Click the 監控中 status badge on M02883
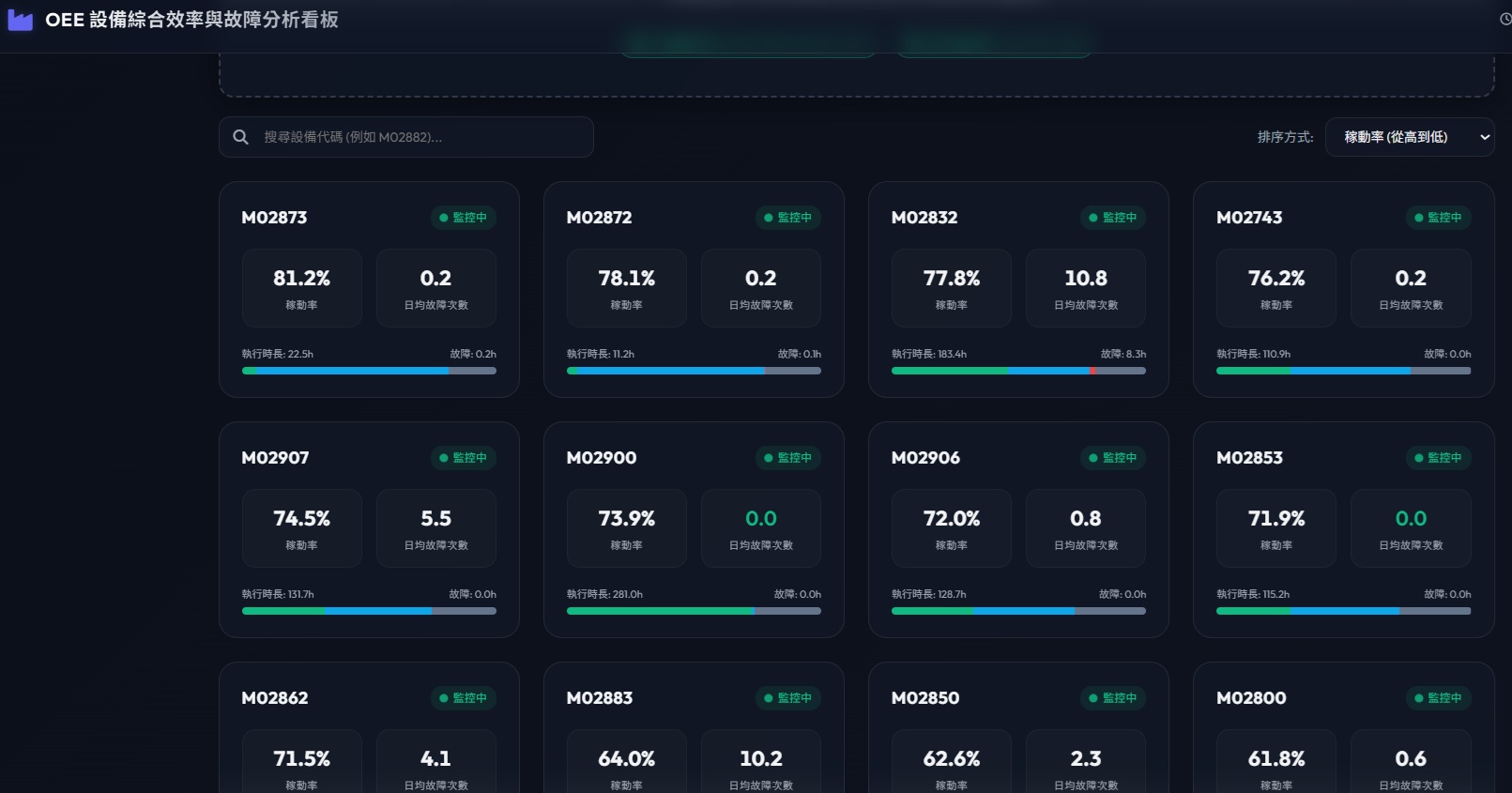 tap(788, 698)
